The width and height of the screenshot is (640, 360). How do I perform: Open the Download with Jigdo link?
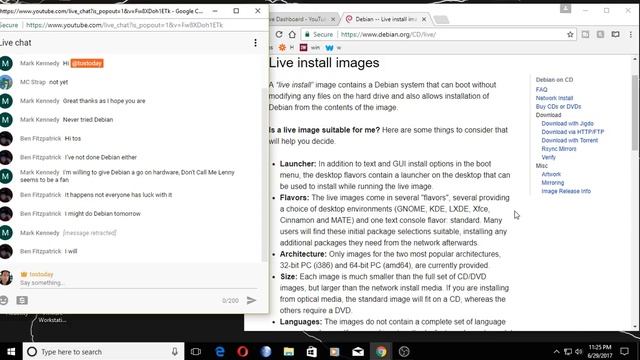567,123
